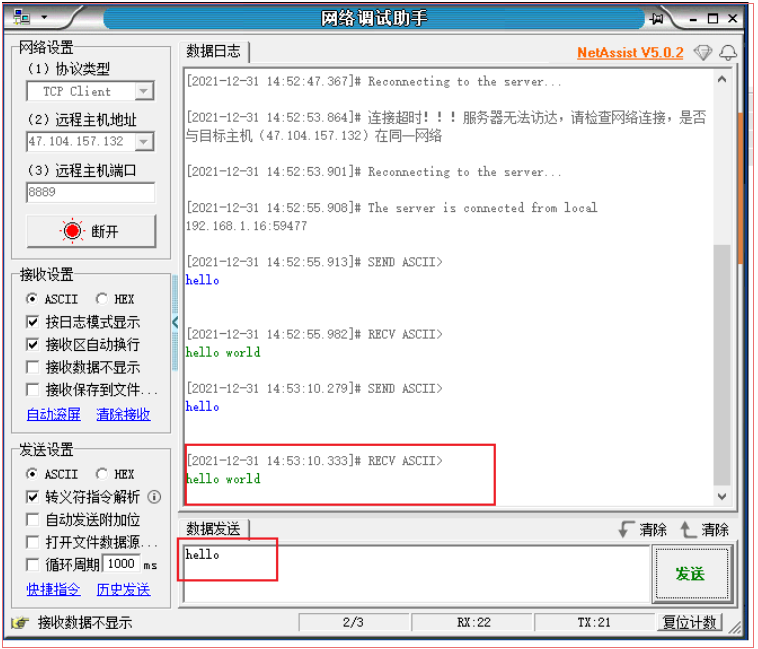758x649 pixels.
Task: Click the hand icon in status bar
Action: [x=20, y=623]
